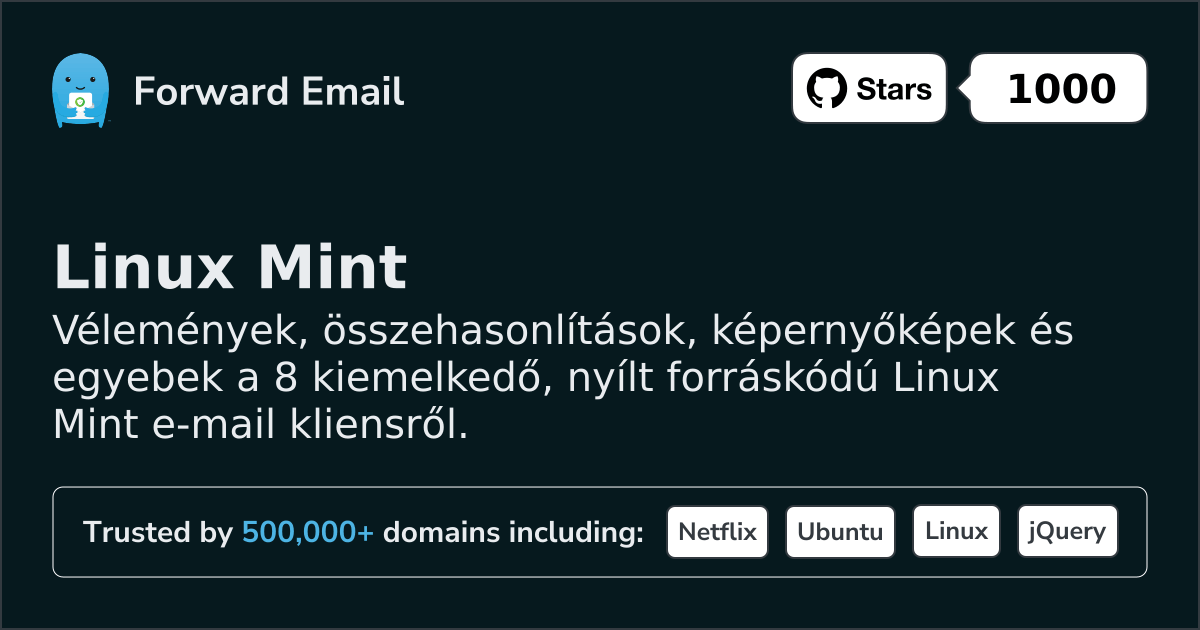The width and height of the screenshot is (1200, 630).
Task: Select the Ubuntu badge
Action: point(840,532)
